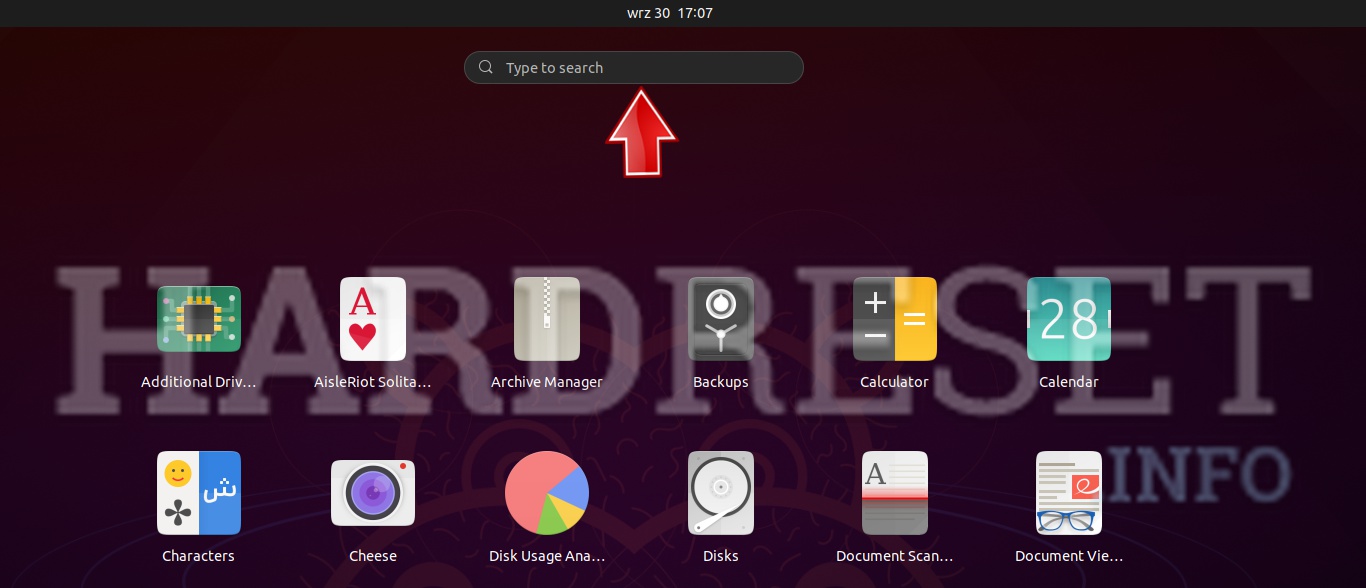The height and width of the screenshot is (588, 1366).
Task: Click the 'Disks' name label
Action: click(721, 556)
